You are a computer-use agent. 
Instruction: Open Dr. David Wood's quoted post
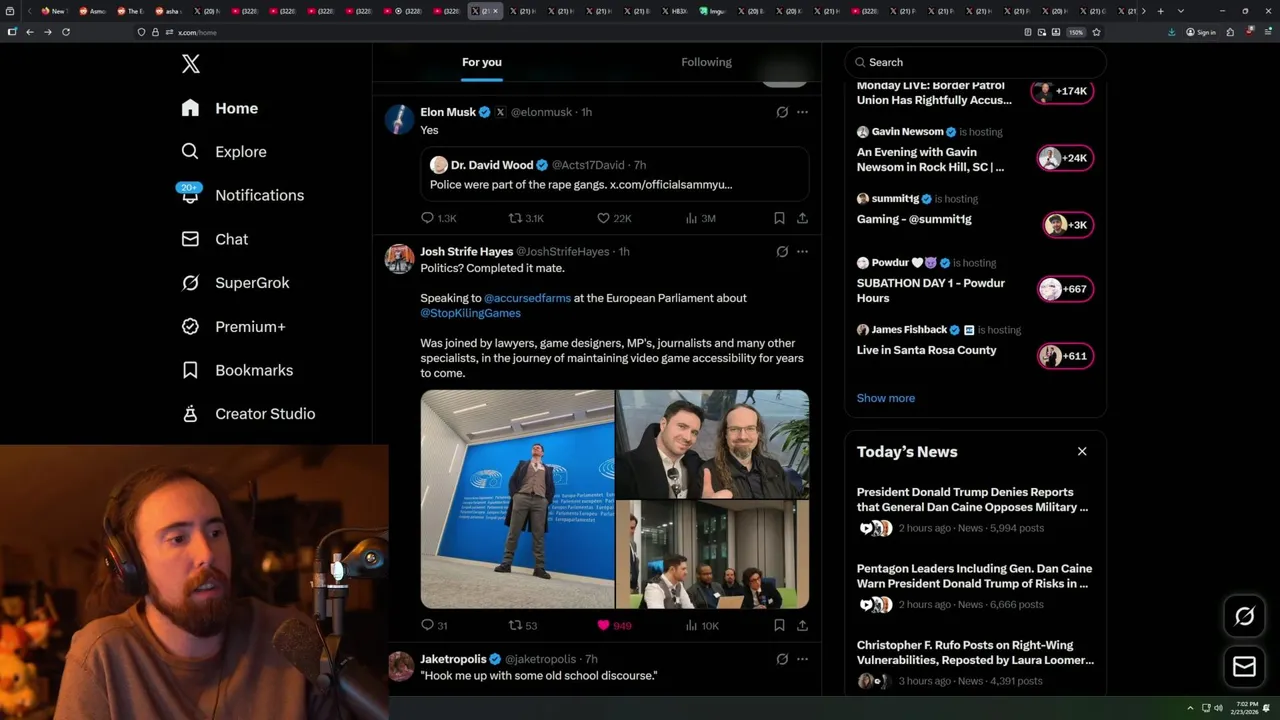click(x=615, y=174)
